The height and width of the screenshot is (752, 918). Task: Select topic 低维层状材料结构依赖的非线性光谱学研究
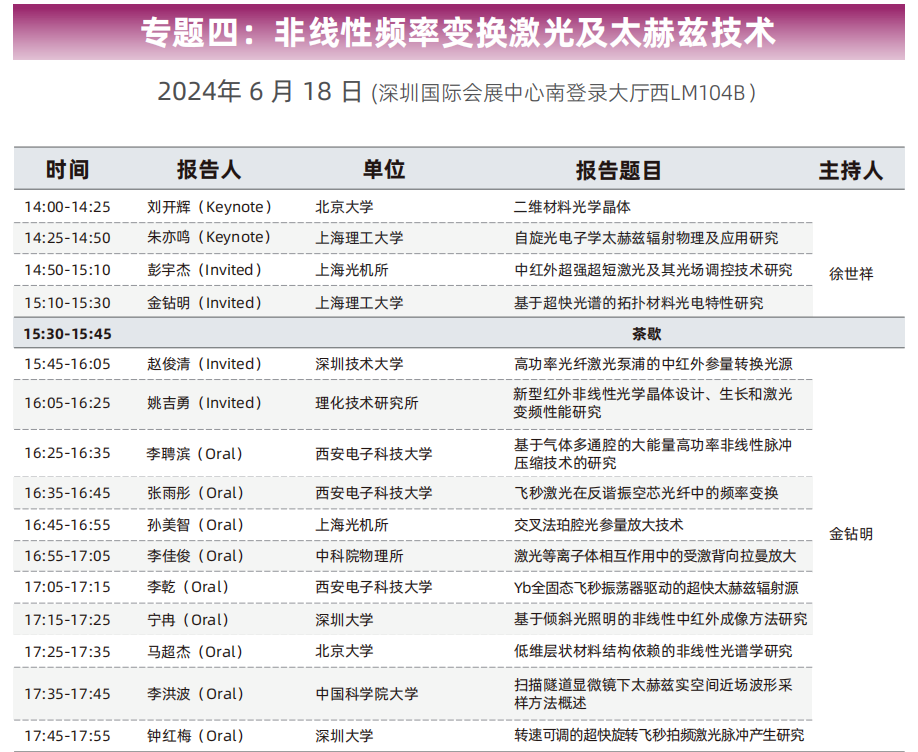(653, 651)
